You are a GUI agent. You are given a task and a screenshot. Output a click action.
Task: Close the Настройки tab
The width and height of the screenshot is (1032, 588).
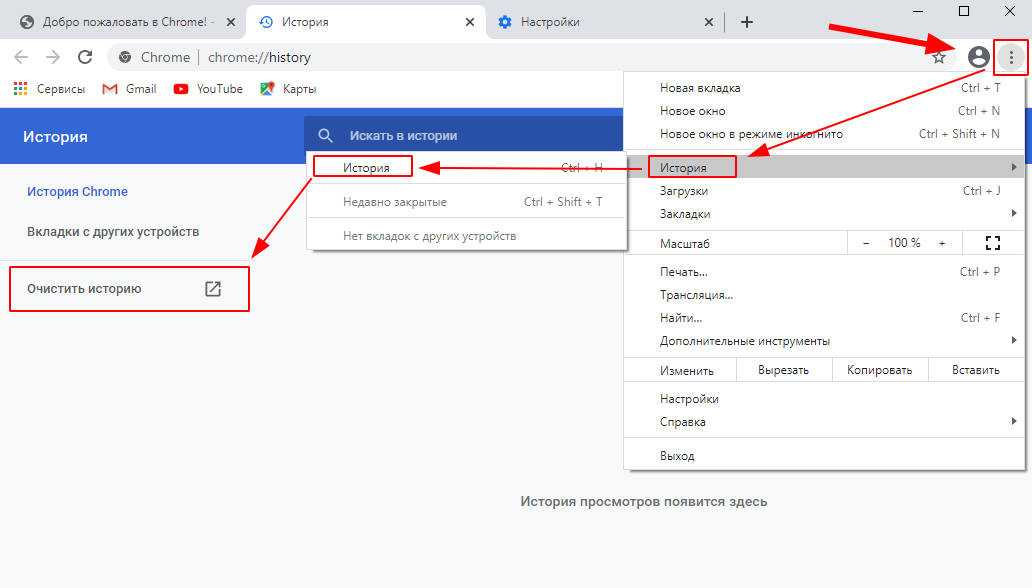(709, 22)
